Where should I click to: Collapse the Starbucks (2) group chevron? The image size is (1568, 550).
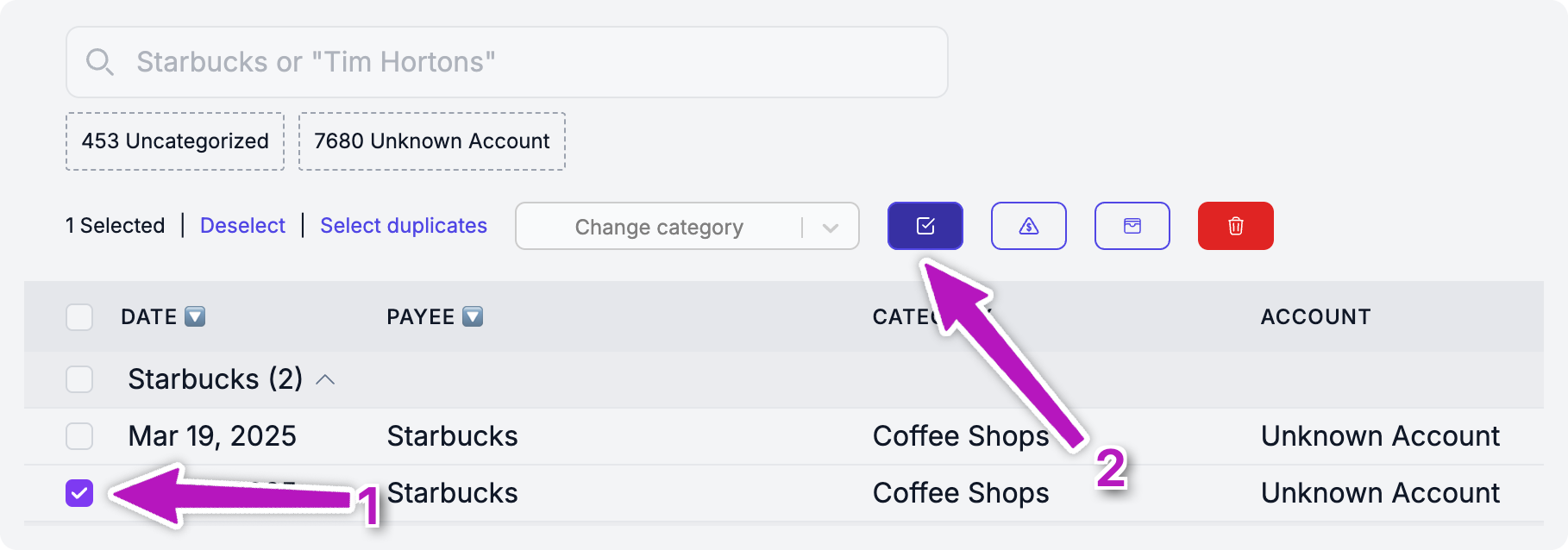(x=325, y=379)
